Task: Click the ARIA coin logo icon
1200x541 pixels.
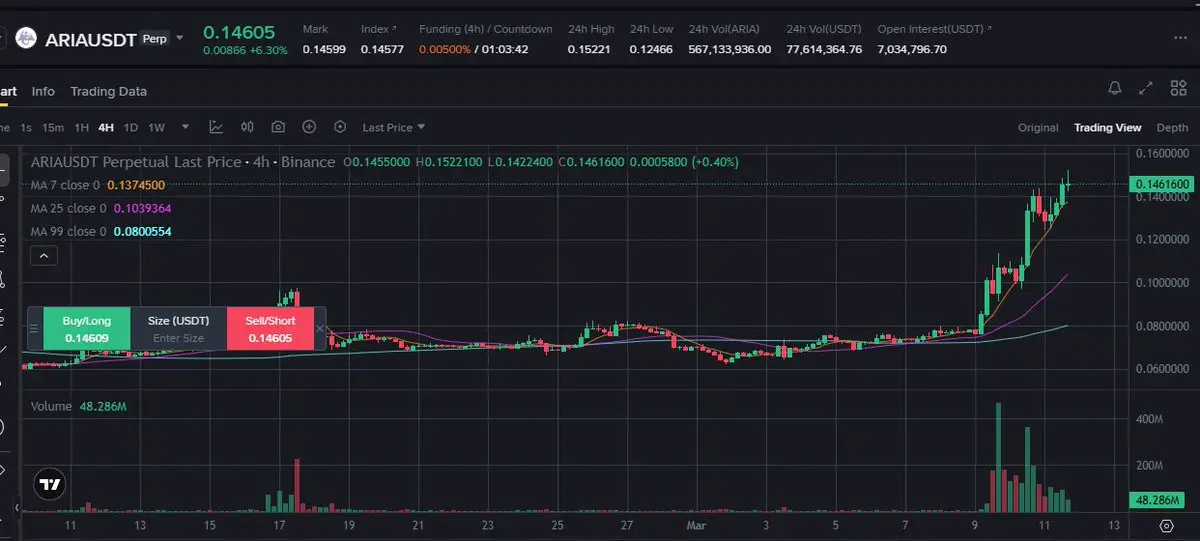Action: pos(25,39)
